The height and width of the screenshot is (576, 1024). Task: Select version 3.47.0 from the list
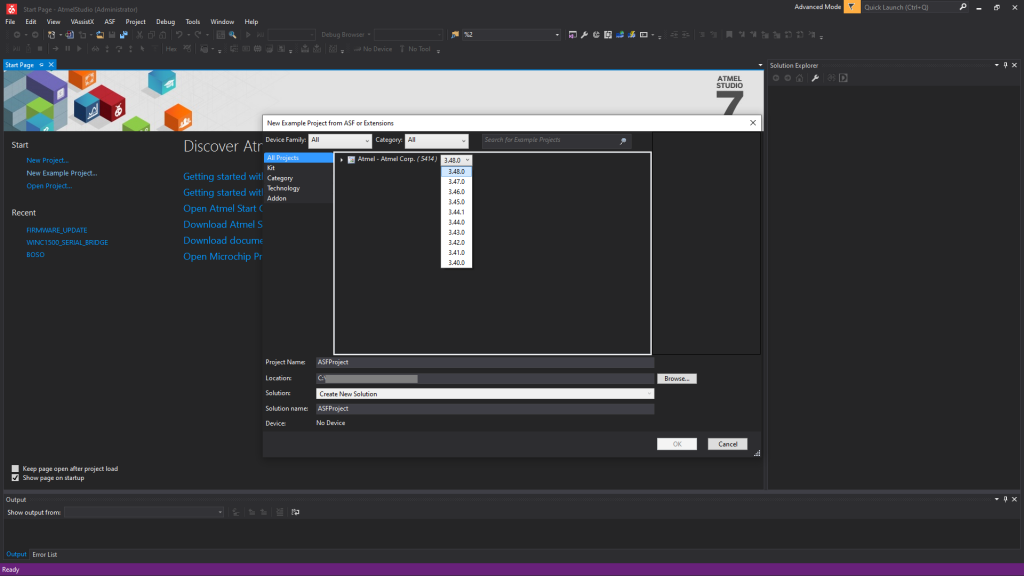(456, 182)
